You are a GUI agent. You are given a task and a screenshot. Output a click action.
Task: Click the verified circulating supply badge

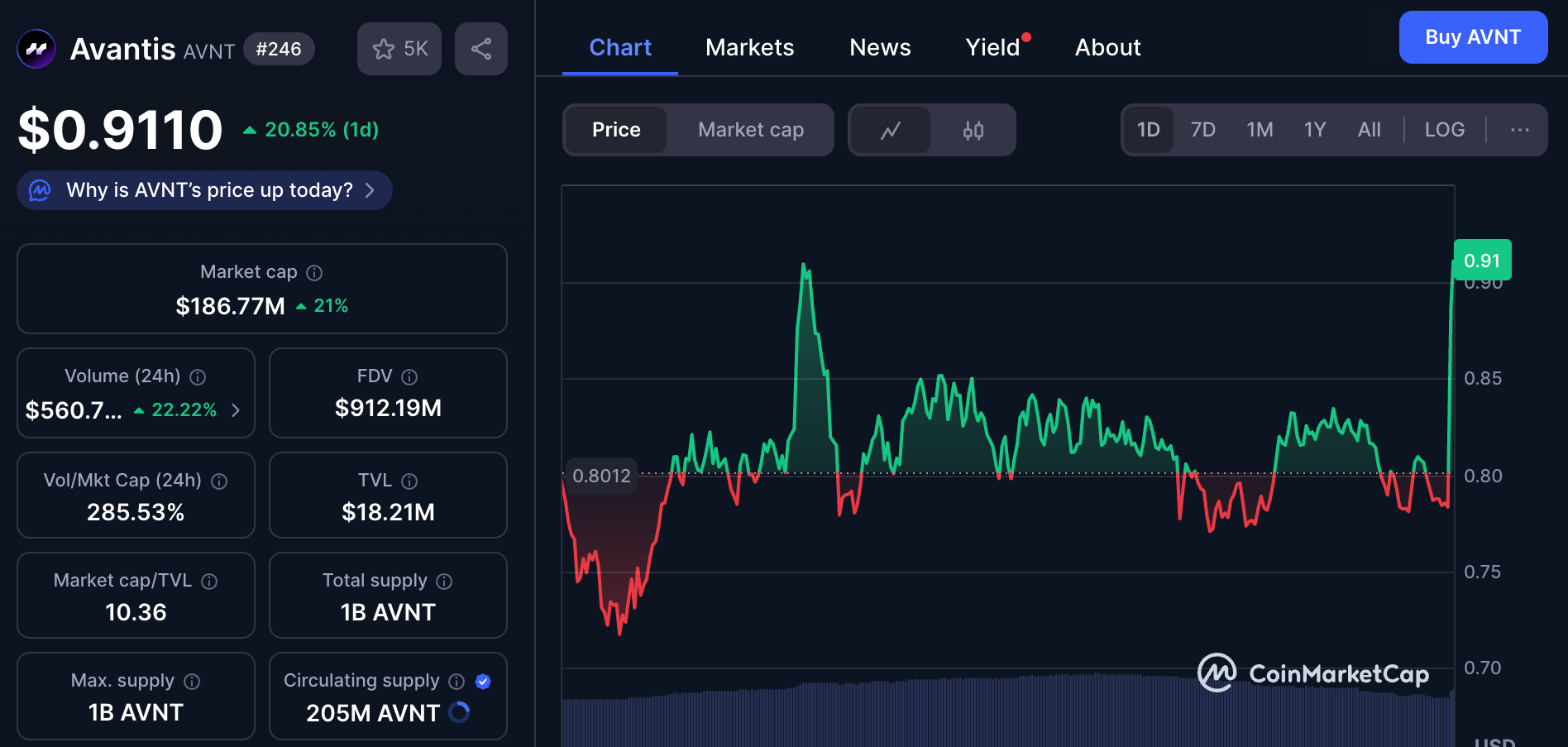[483, 682]
